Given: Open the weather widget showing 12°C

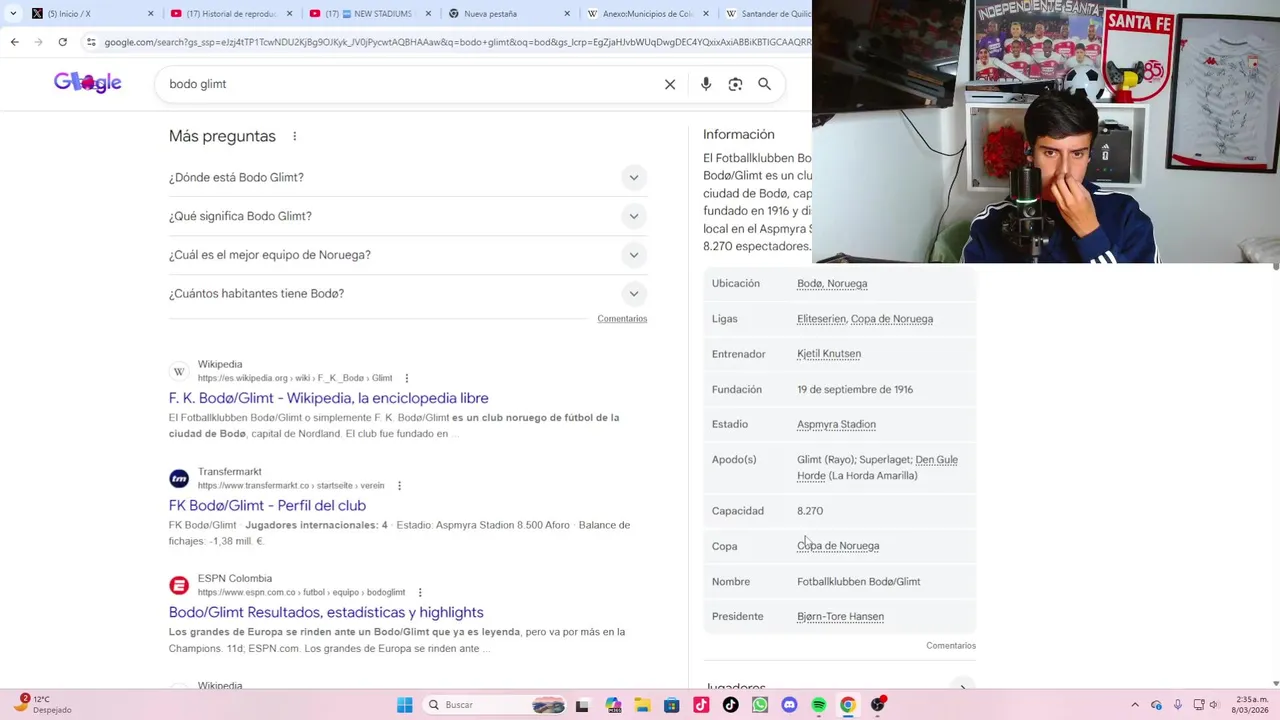Looking at the screenshot, I should pos(42,705).
